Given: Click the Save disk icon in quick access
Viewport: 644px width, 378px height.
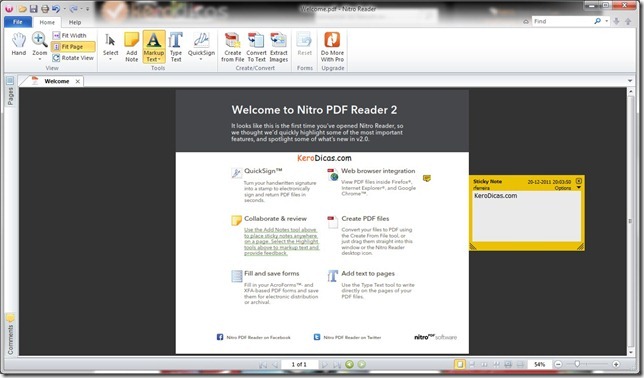Looking at the screenshot, I should 33,9.
